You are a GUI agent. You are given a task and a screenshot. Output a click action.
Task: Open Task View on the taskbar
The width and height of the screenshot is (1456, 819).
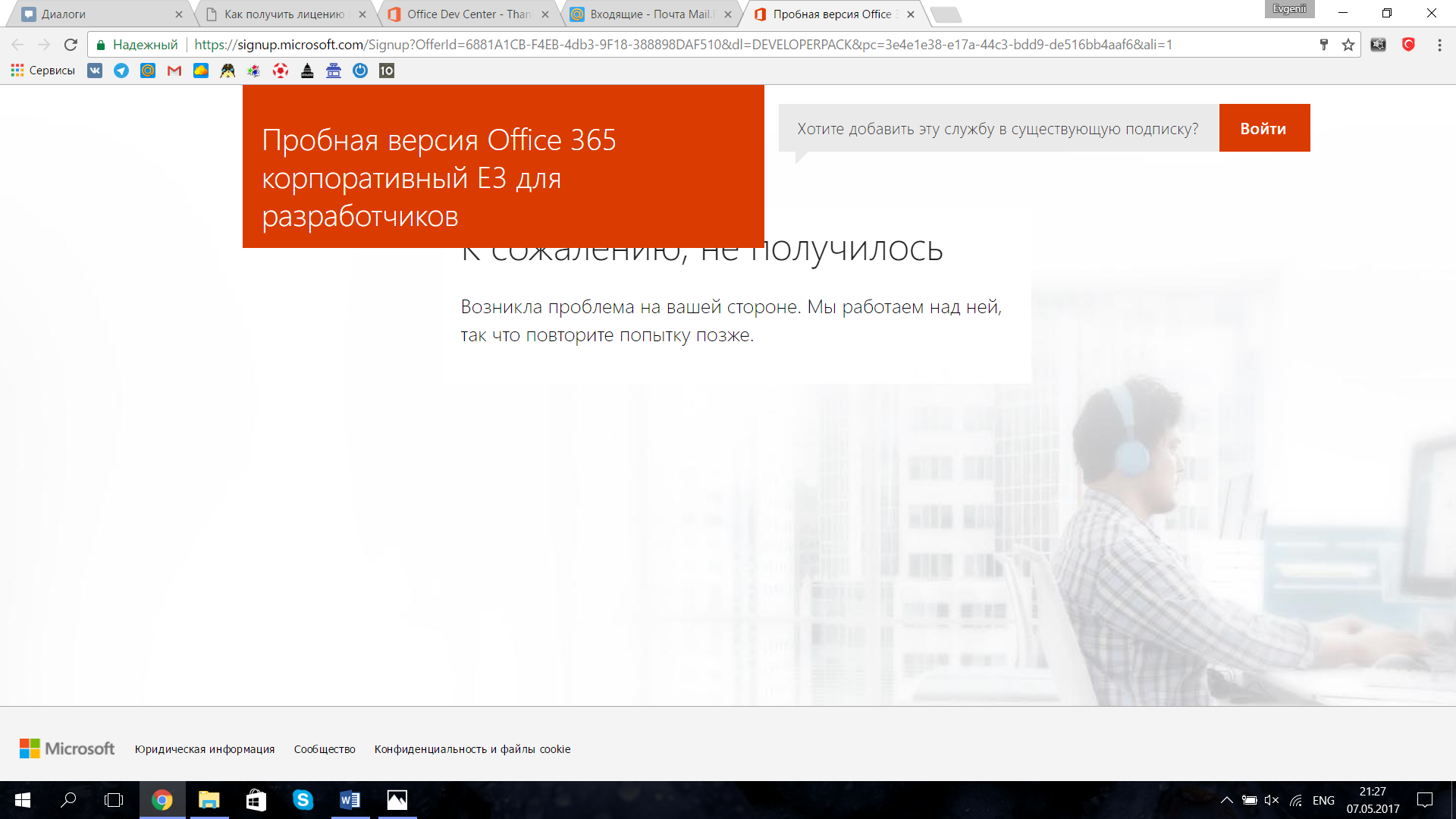[114, 800]
